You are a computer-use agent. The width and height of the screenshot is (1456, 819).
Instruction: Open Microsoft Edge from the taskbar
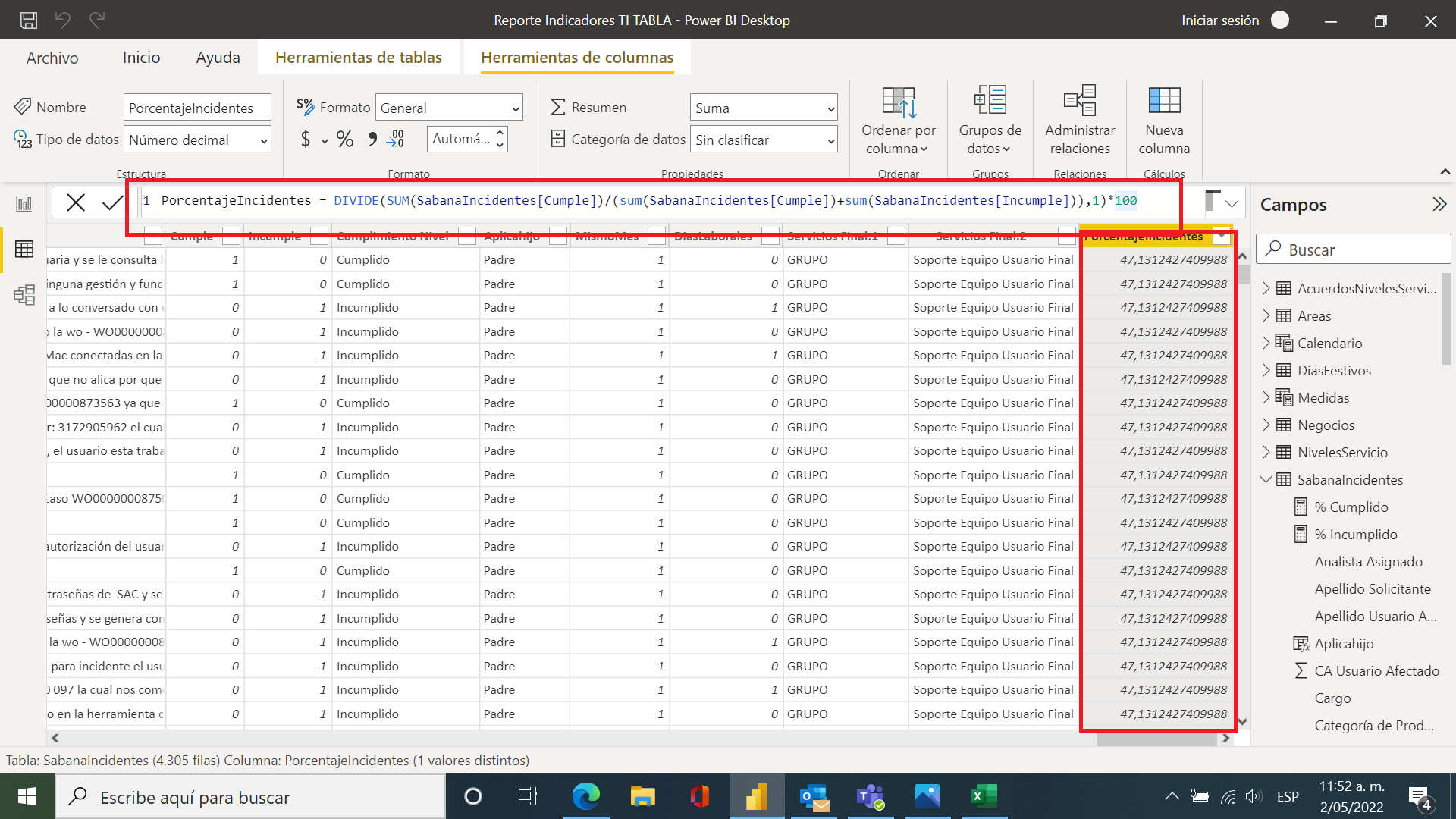pyautogui.click(x=585, y=796)
